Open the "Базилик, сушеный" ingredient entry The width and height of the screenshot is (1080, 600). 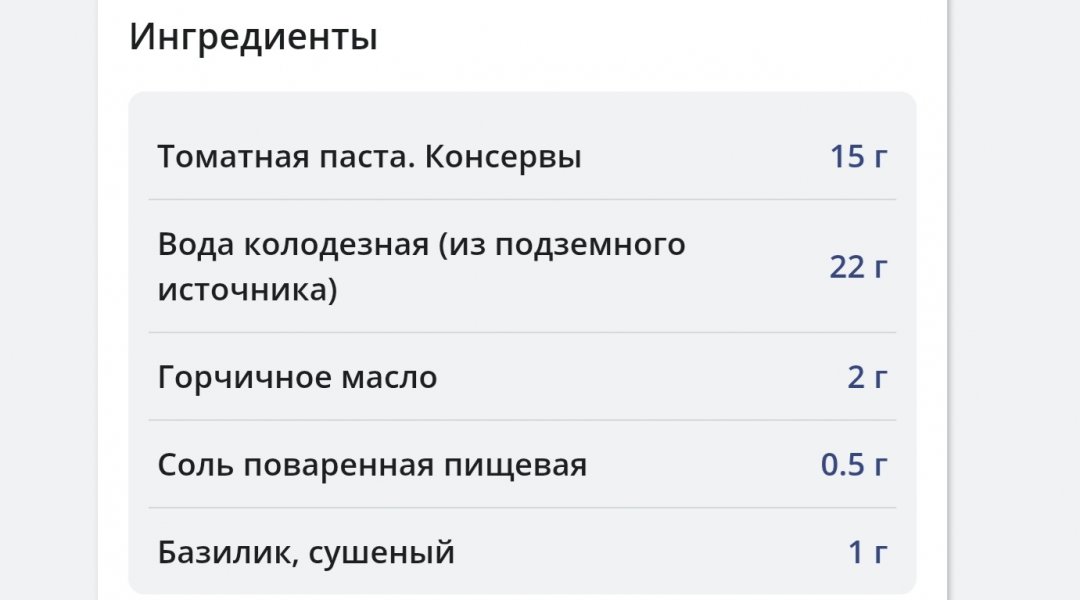(306, 552)
